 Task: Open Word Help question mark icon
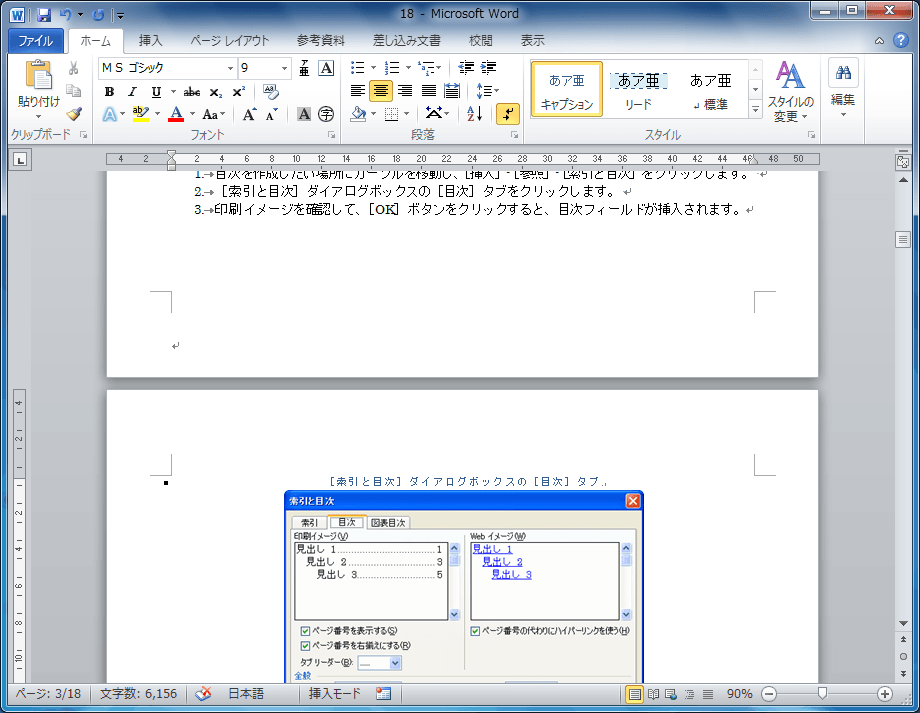point(901,40)
